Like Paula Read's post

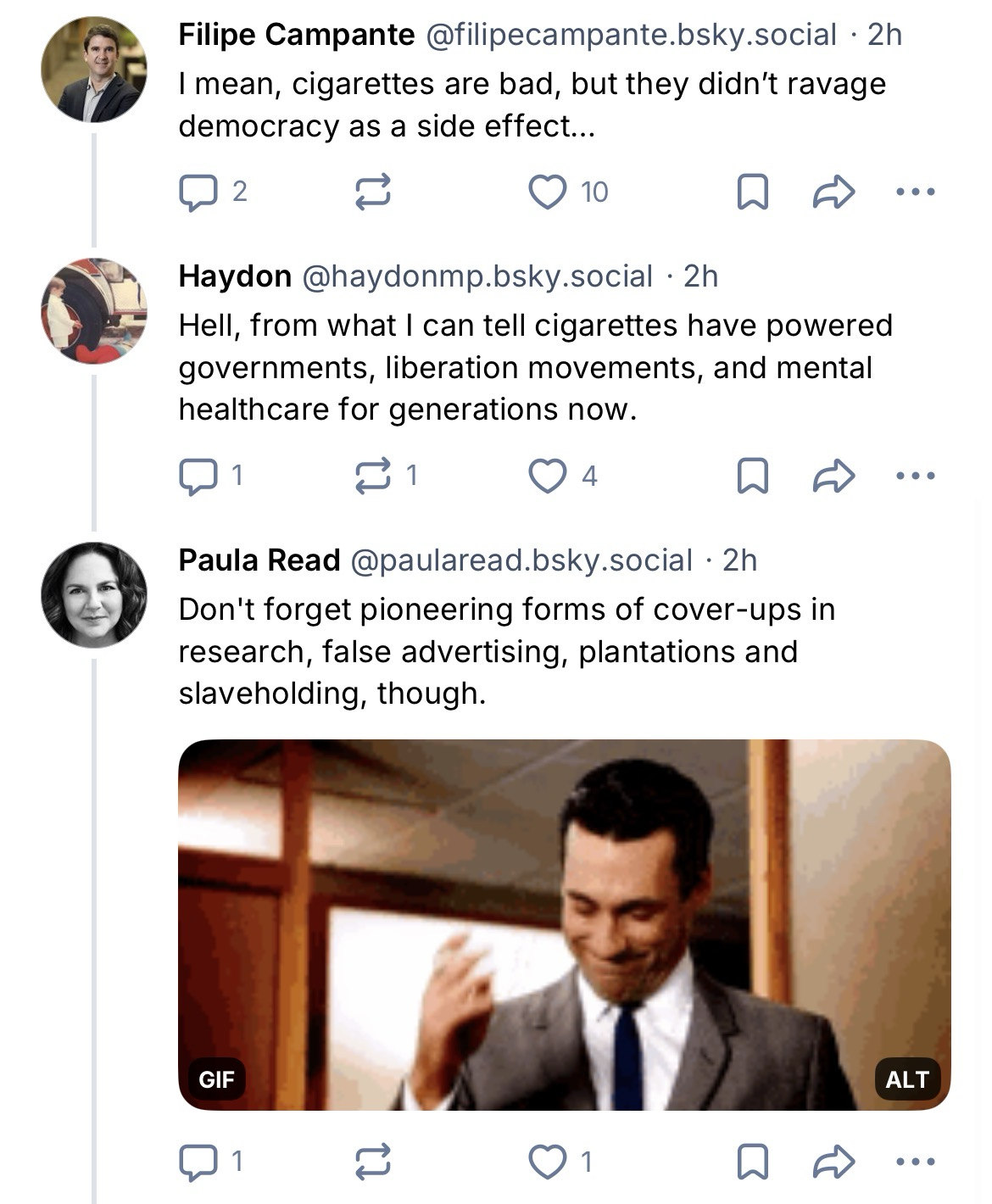click(547, 1162)
